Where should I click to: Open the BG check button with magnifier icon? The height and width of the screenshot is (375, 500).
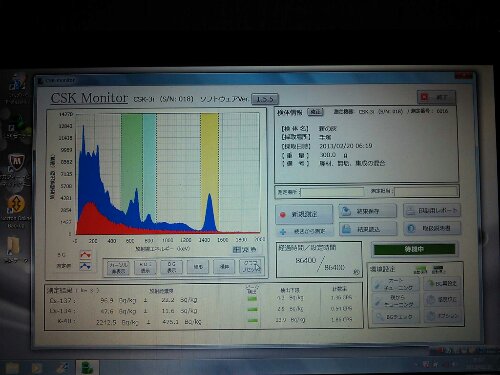395,316
